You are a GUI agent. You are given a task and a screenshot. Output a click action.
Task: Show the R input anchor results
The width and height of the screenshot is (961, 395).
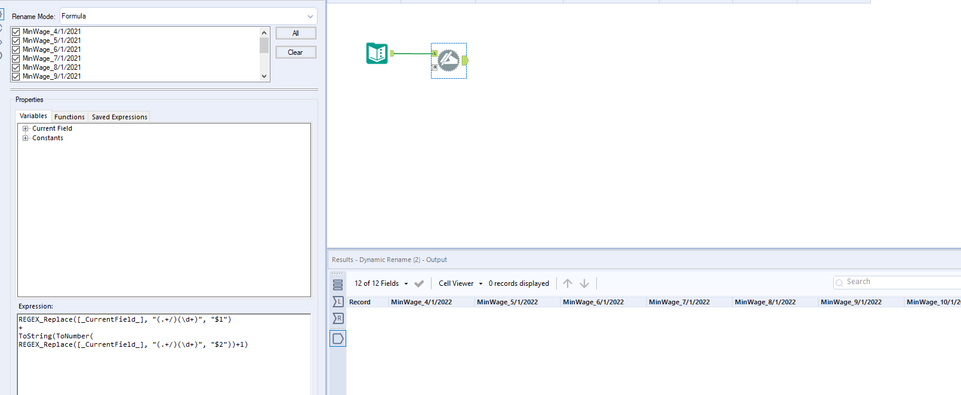point(338,318)
